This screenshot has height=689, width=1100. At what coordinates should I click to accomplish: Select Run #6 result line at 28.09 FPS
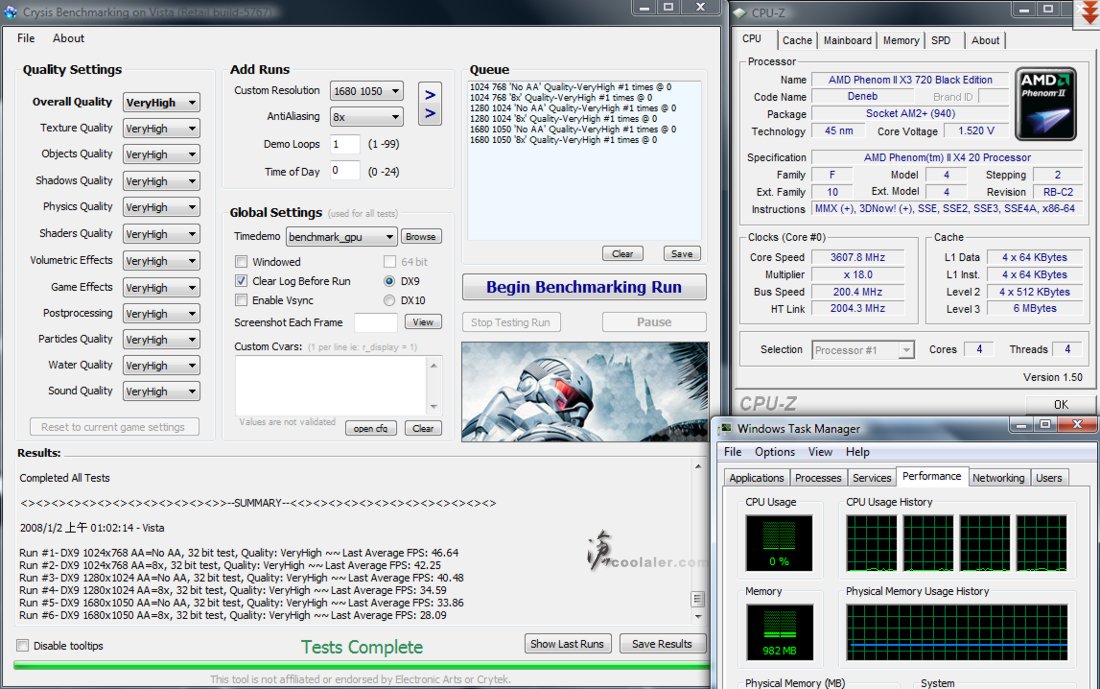pyautogui.click(x=233, y=615)
